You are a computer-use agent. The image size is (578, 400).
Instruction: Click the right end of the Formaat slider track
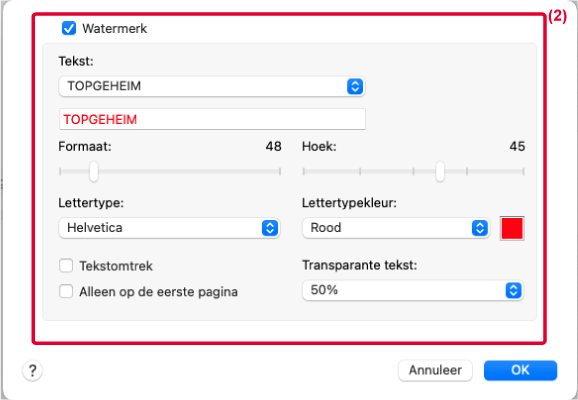[279, 171]
